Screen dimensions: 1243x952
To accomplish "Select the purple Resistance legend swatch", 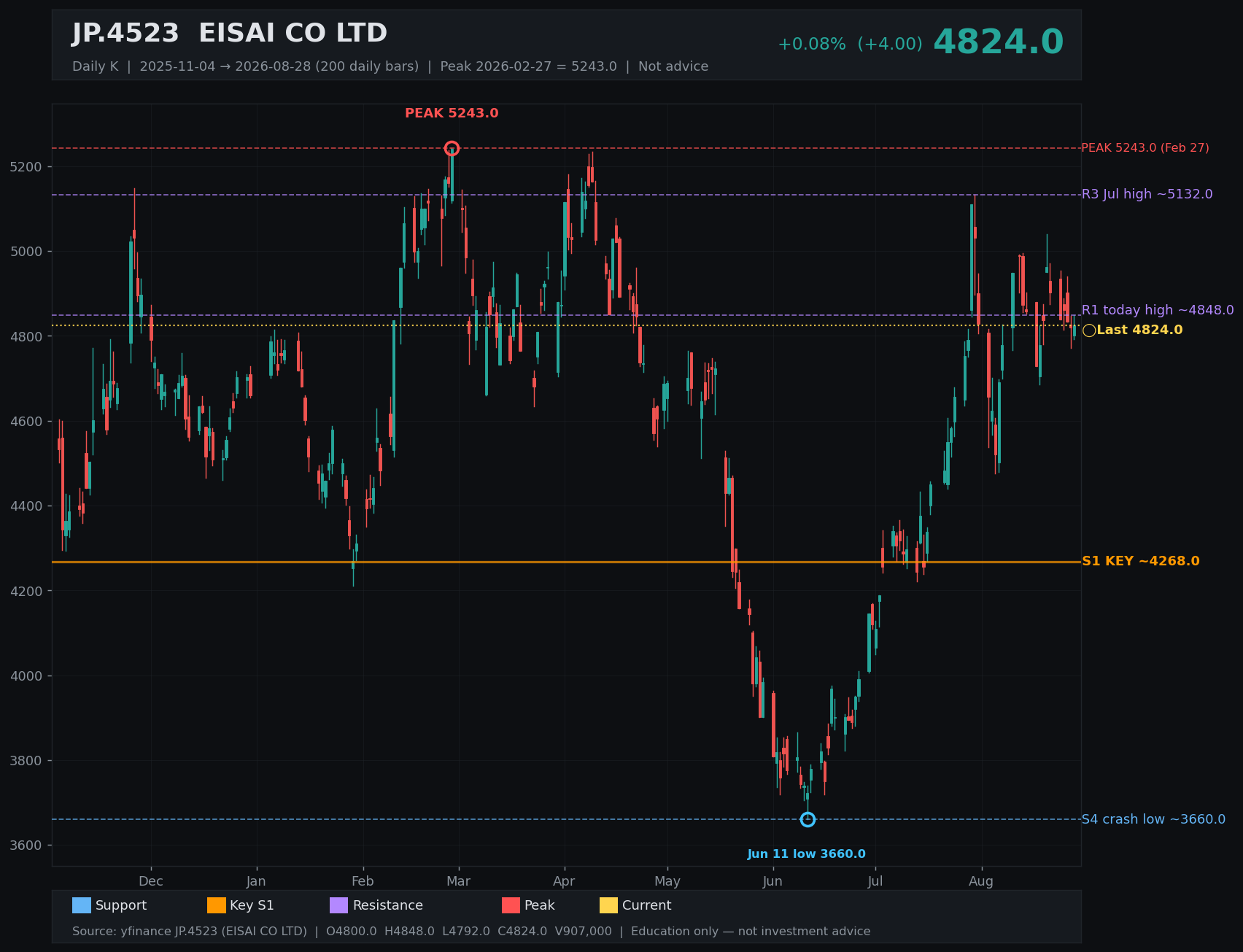I will 339,905.
